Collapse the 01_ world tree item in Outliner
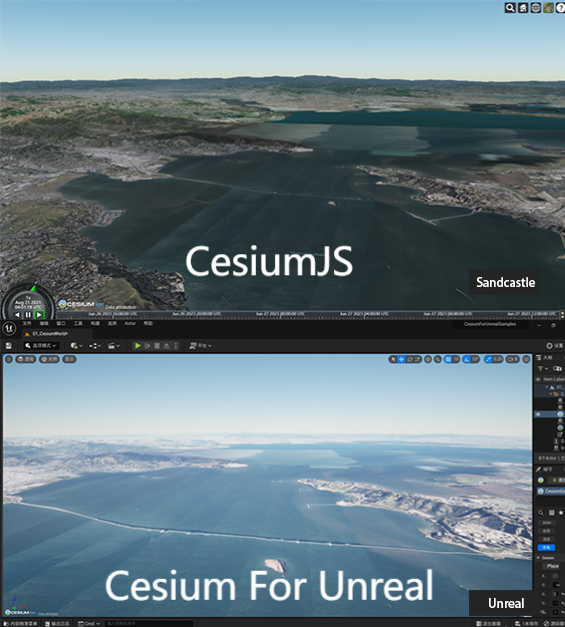Viewport: 565px width, 627px height. pyautogui.click(x=547, y=387)
